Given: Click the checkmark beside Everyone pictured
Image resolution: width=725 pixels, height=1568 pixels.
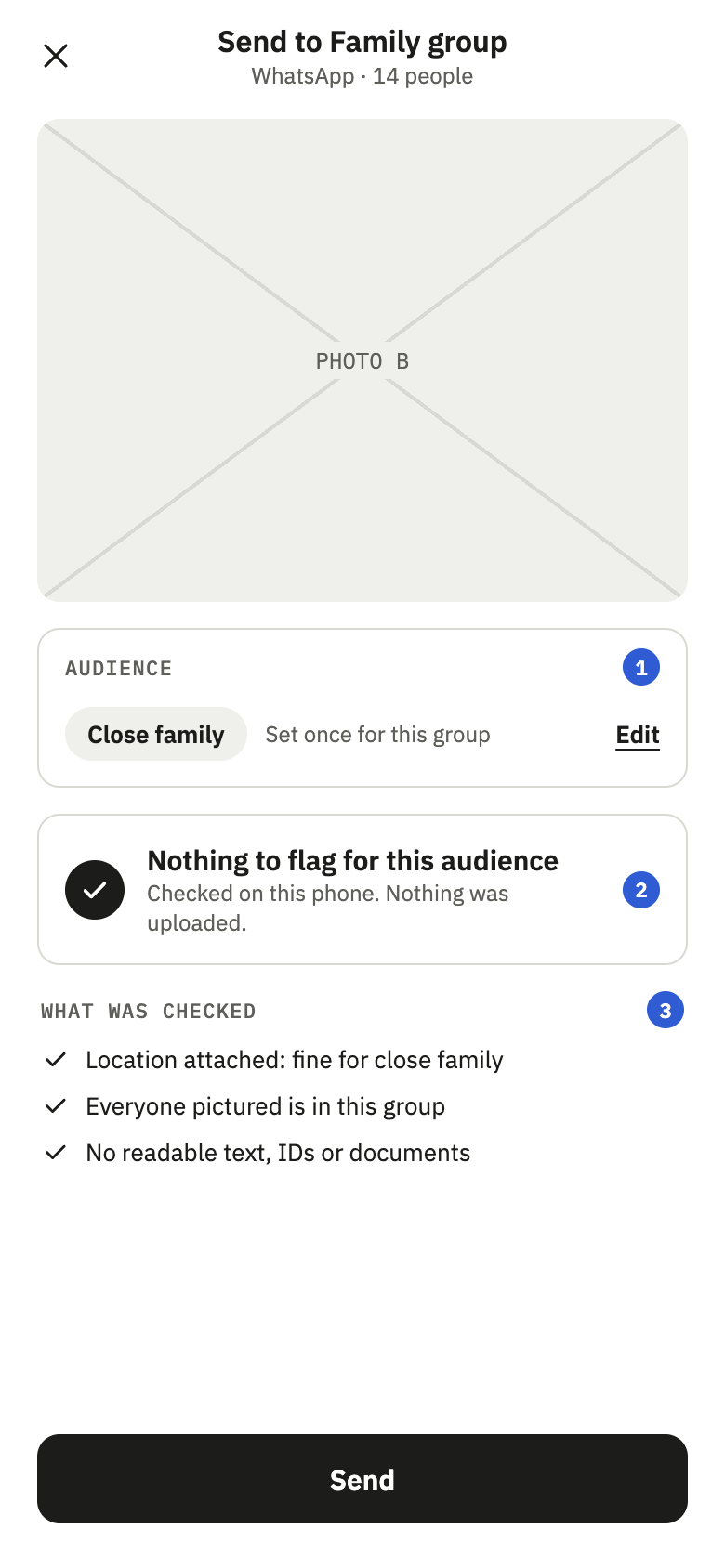Looking at the screenshot, I should [56, 1106].
